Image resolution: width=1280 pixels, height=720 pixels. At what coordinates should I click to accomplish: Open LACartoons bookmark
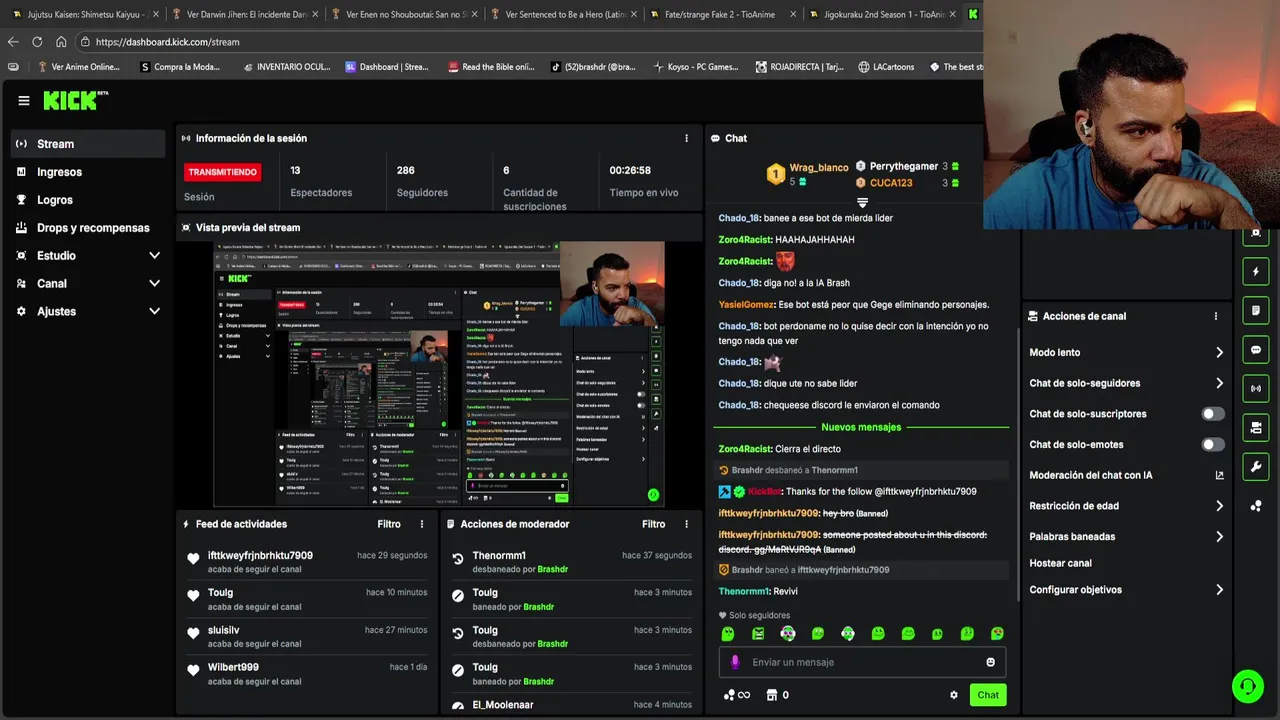(x=886, y=67)
